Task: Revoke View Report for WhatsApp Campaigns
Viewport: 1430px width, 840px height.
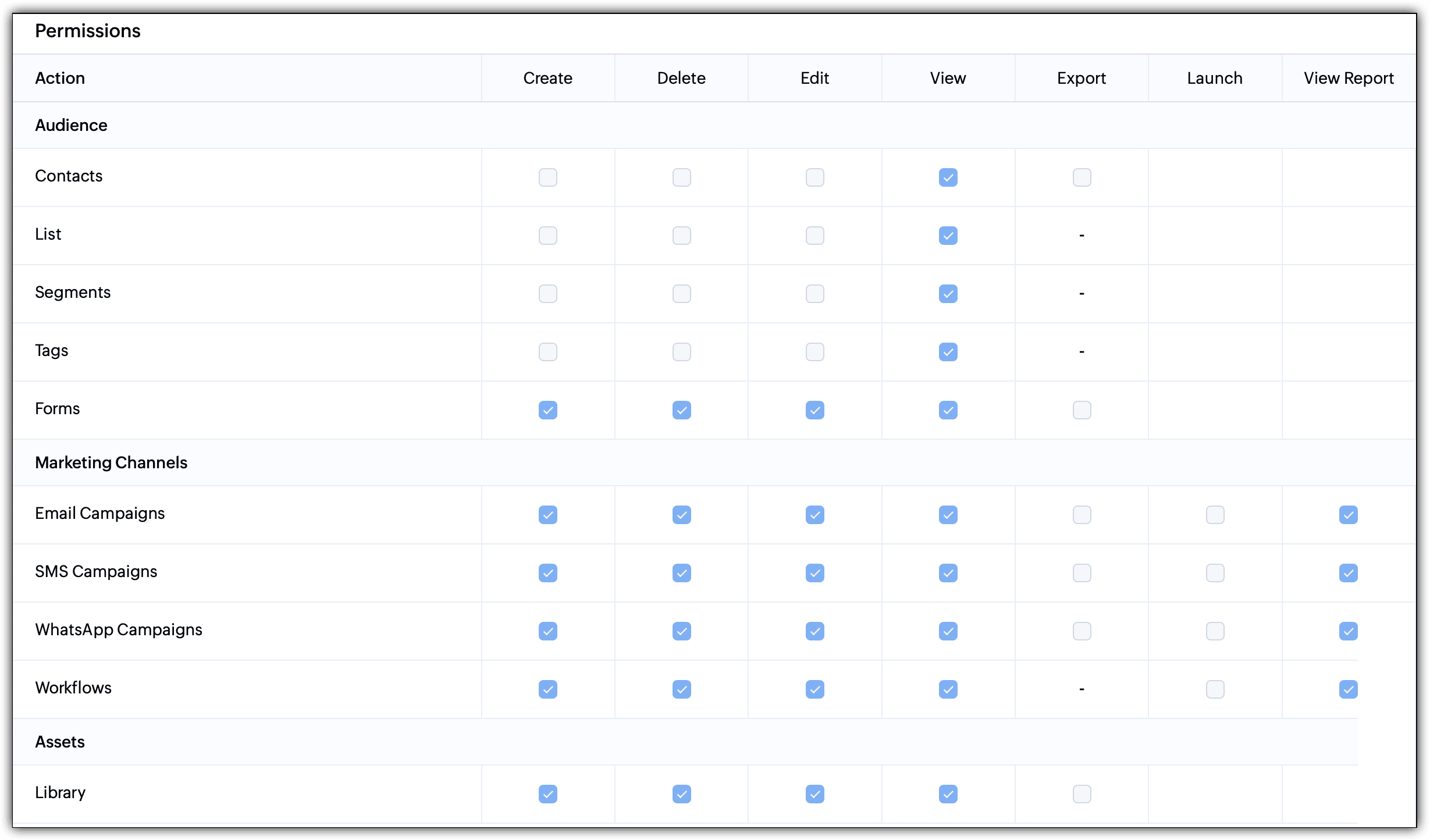Action: click(x=1348, y=631)
